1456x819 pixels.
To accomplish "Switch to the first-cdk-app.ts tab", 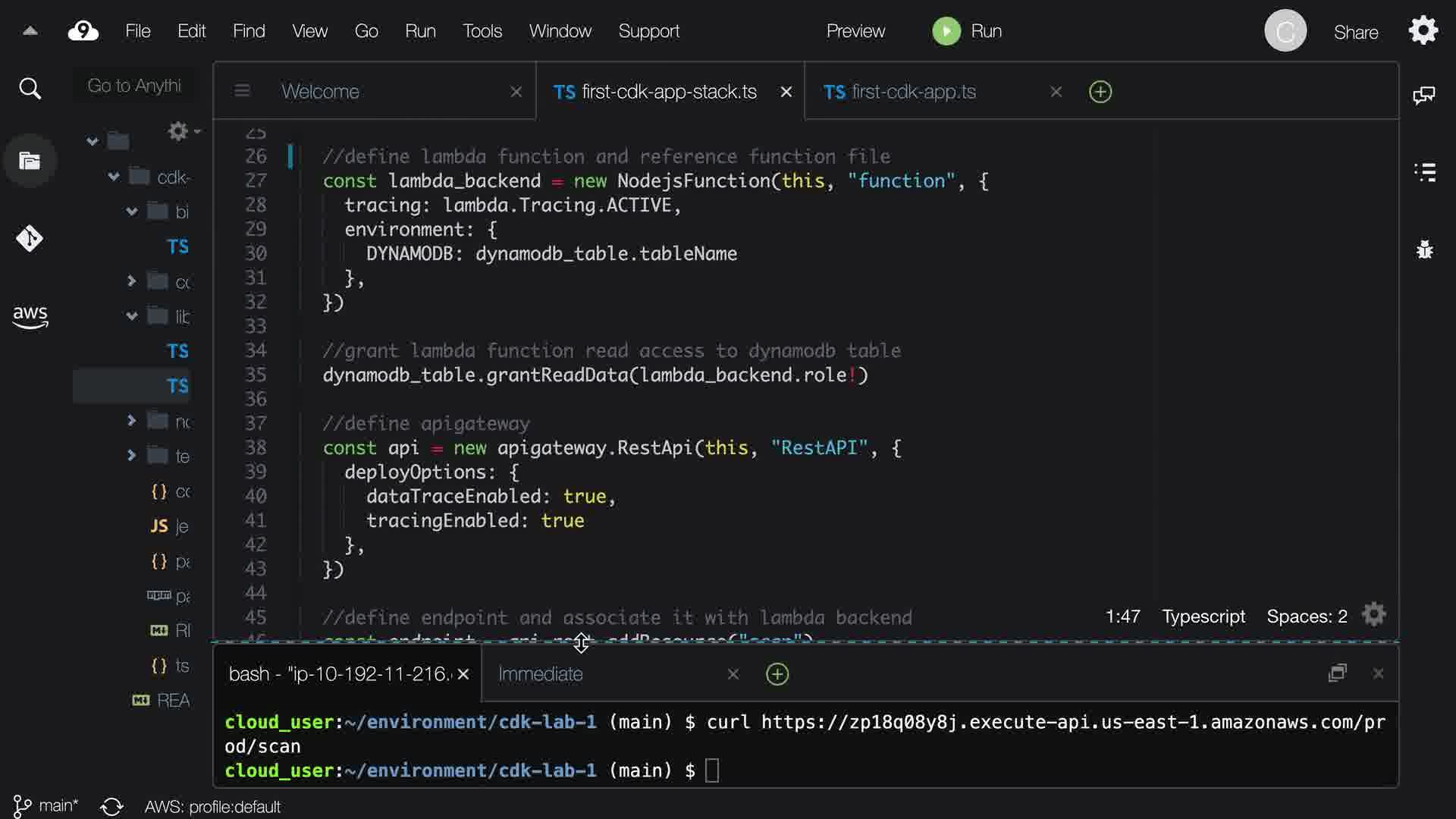I will (x=913, y=92).
